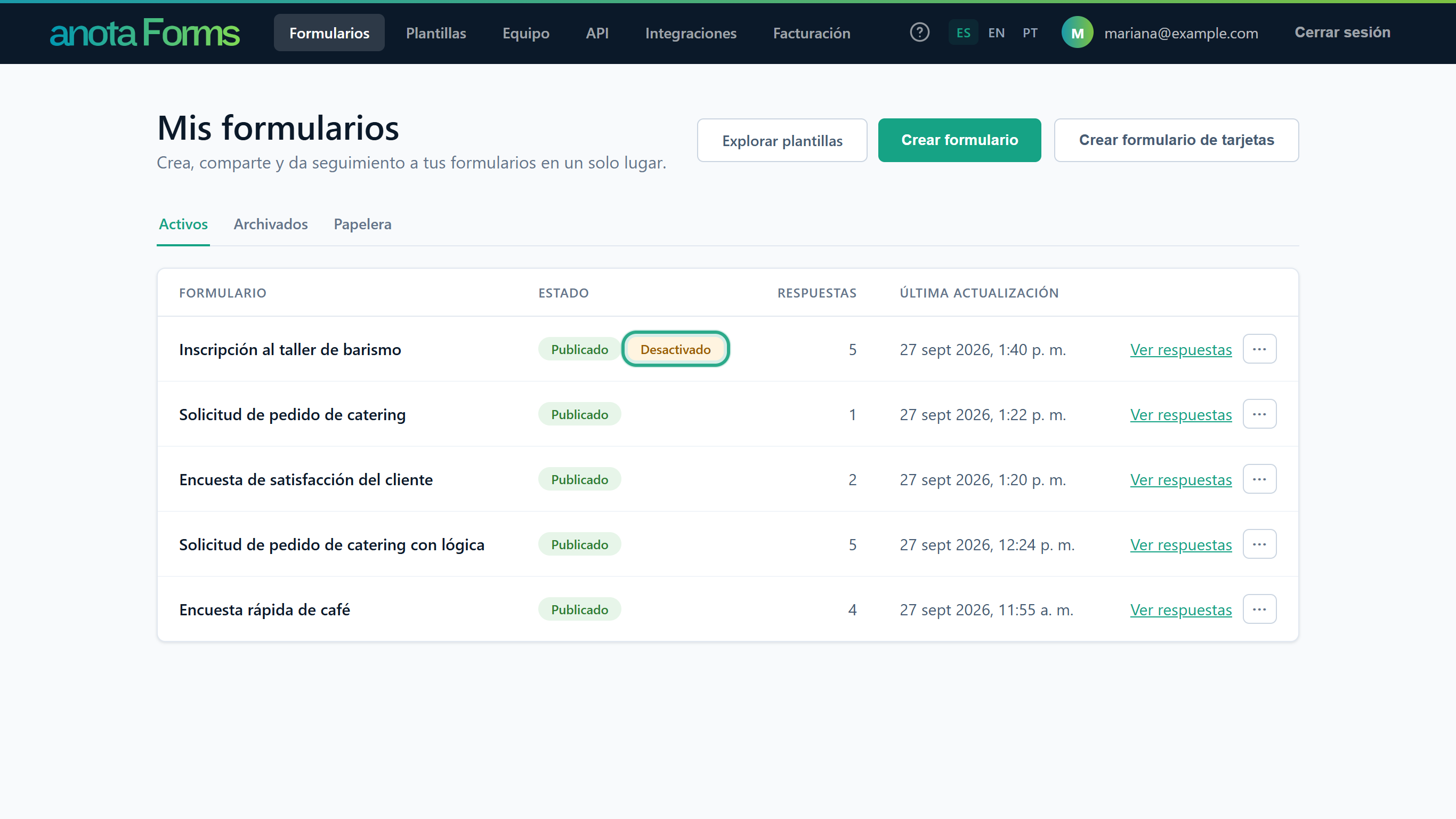Switch language to PT
The height and width of the screenshot is (819, 1456).
pos(1030,33)
